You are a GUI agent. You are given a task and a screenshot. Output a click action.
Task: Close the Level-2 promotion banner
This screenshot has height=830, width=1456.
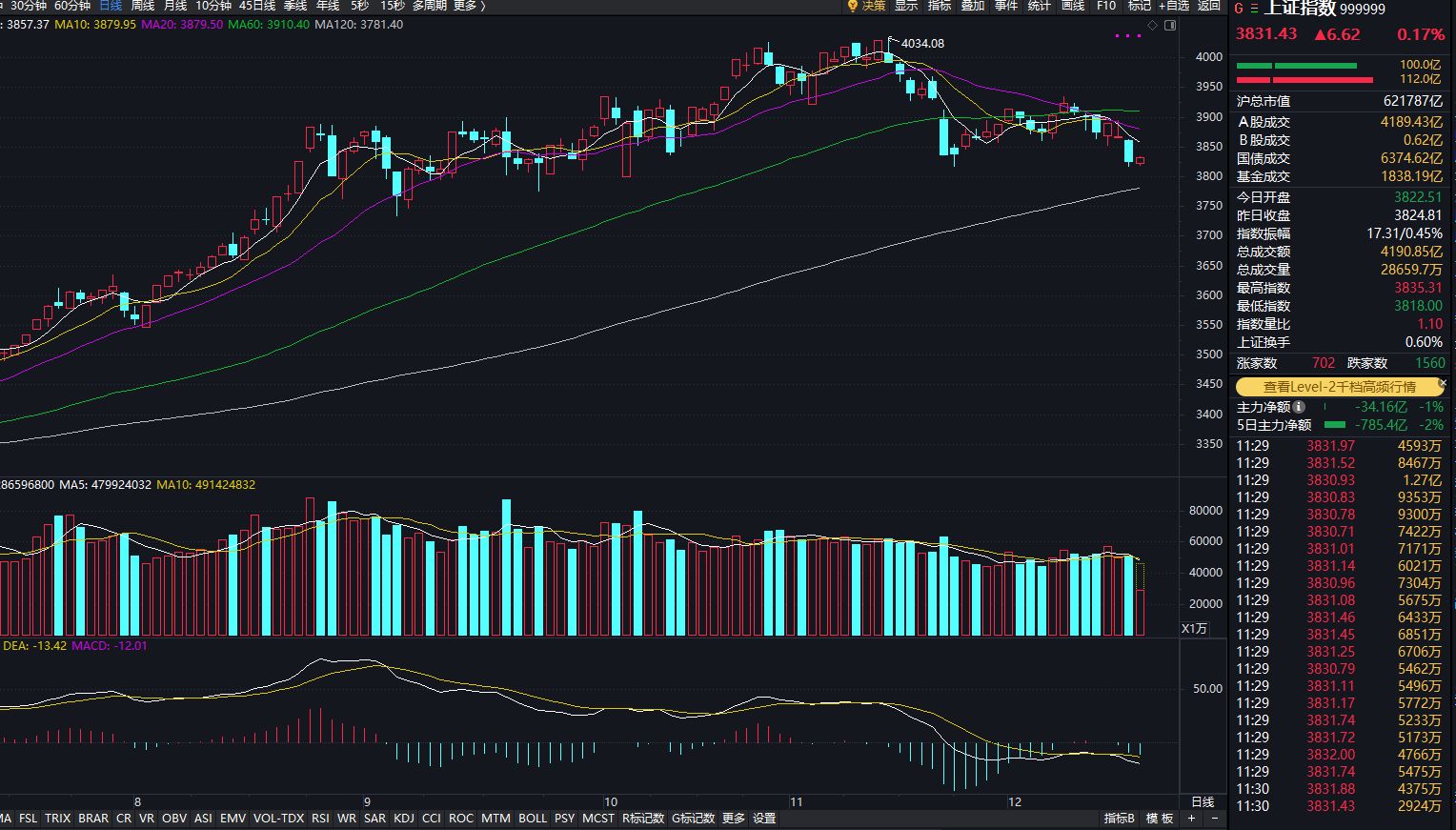[x=1443, y=382]
